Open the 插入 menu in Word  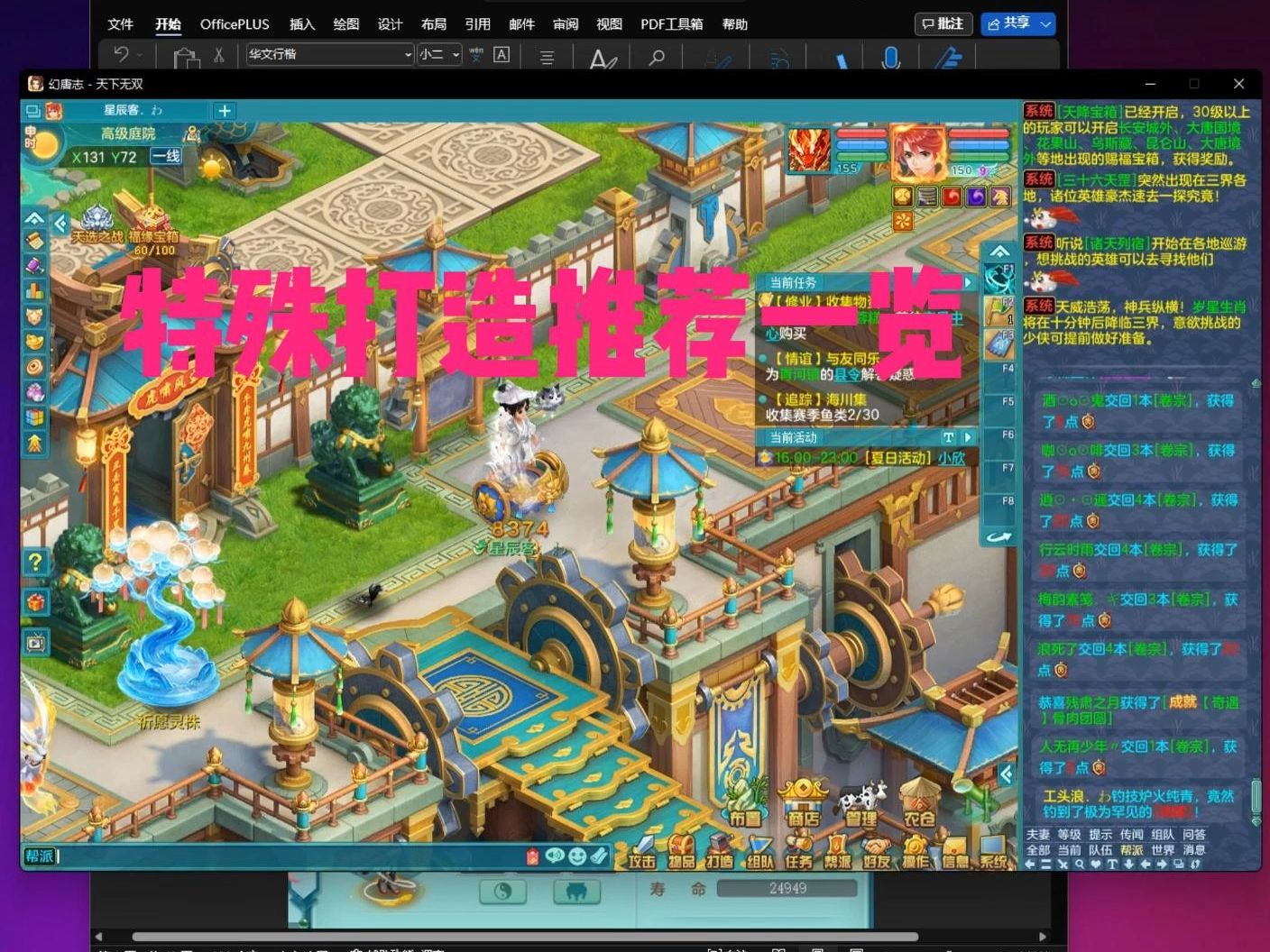(302, 24)
